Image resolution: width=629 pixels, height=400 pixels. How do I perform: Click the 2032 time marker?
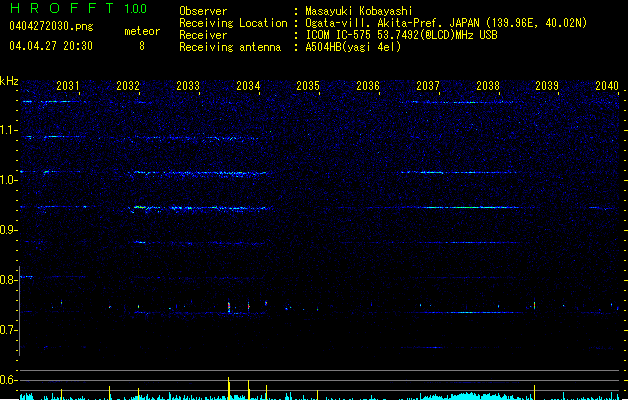tap(128, 85)
